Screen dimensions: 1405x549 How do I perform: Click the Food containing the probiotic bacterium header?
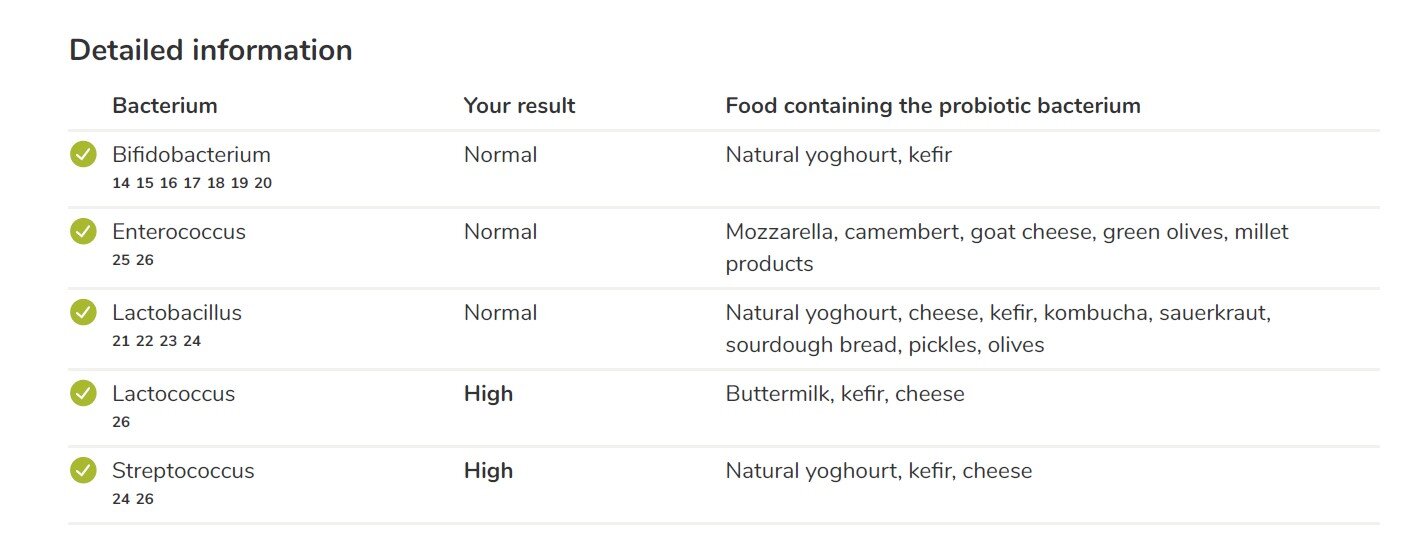pyautogui.click(x=933, y=106)
